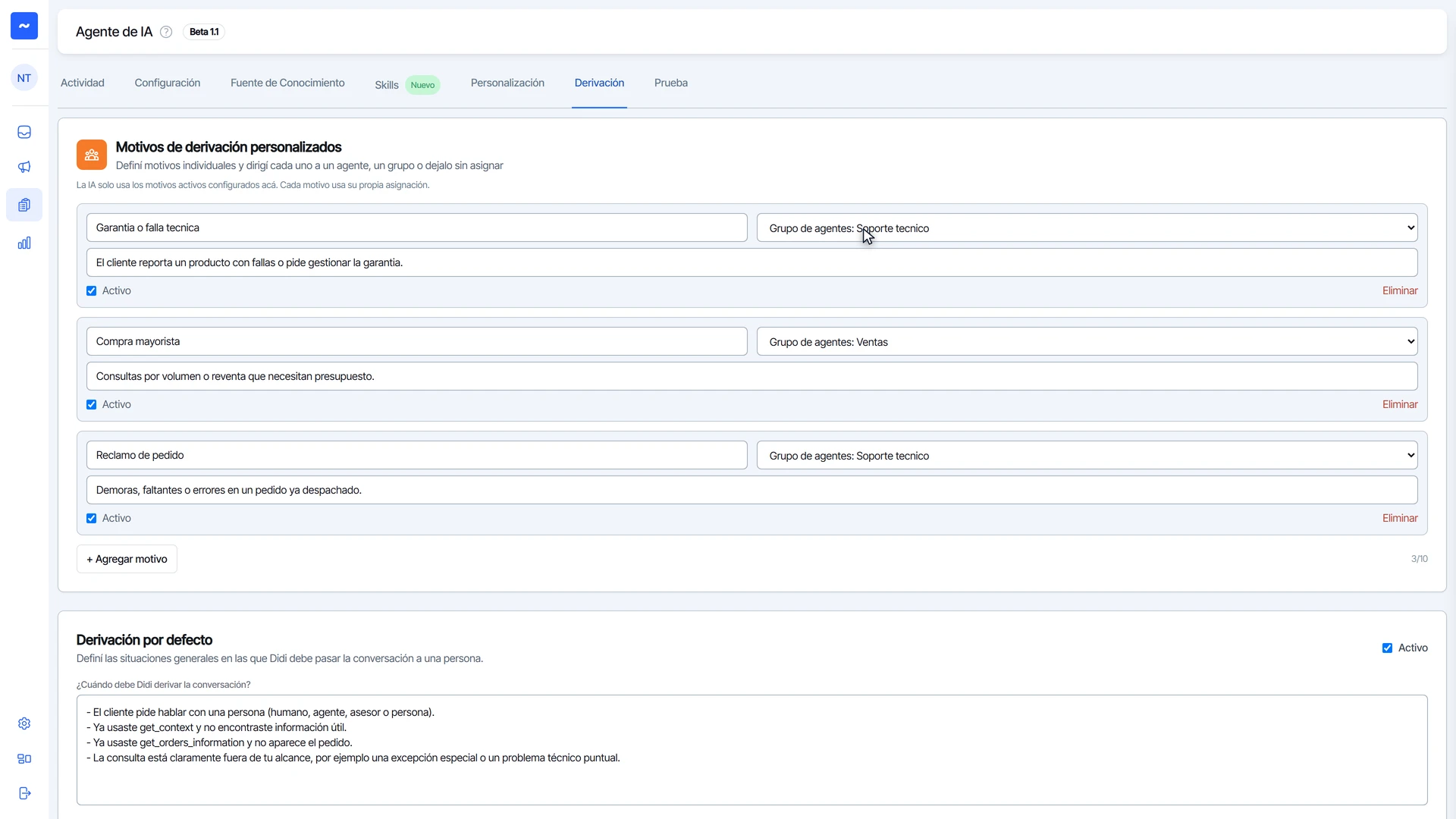The height and width of the screenshot is (819, 1456).
Task: Toggle Activo for Derivación por defecto
Action: [x=1387, y=648]
